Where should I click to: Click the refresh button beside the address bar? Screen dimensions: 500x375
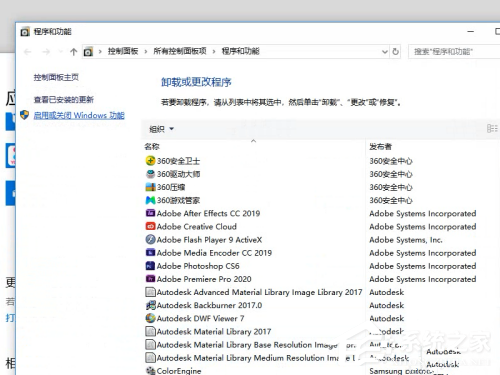(x=395, y=52)
